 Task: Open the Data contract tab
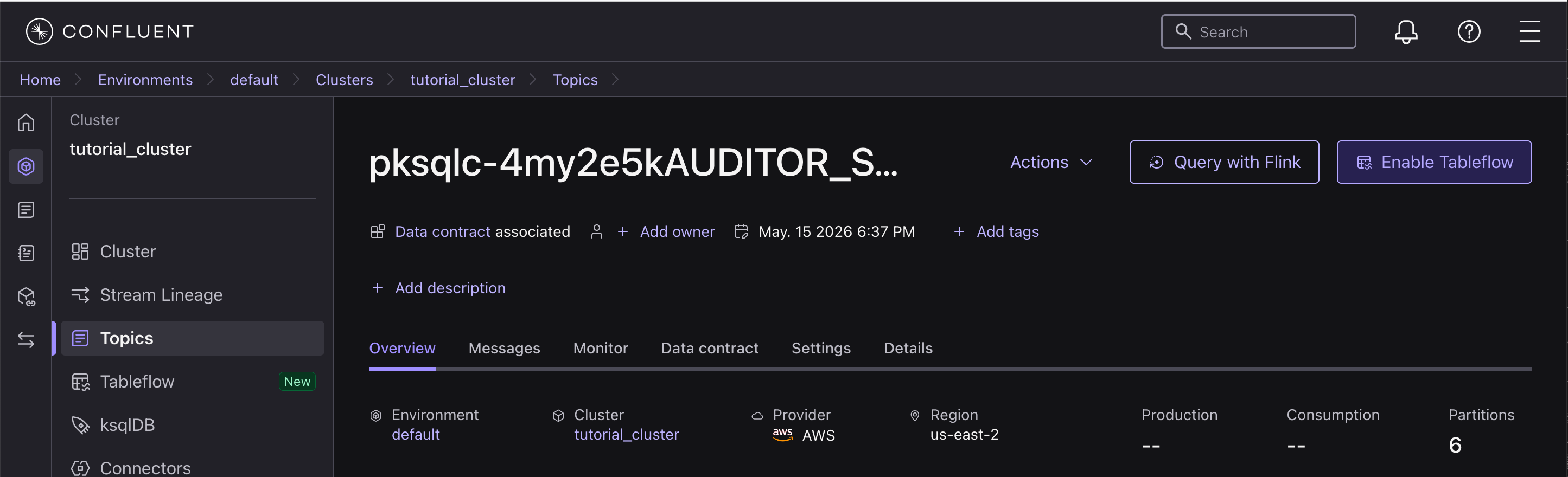pyautogui.click(x=710, y=348)
